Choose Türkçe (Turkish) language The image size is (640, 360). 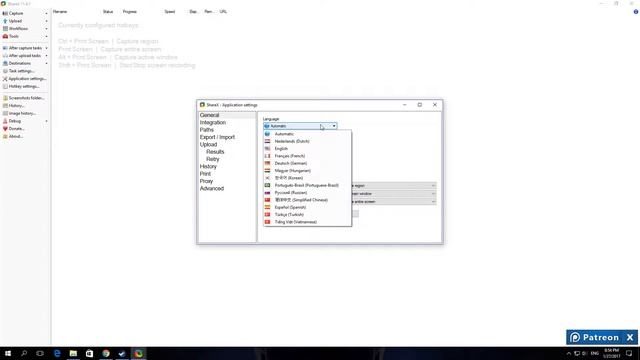[307, 215]
